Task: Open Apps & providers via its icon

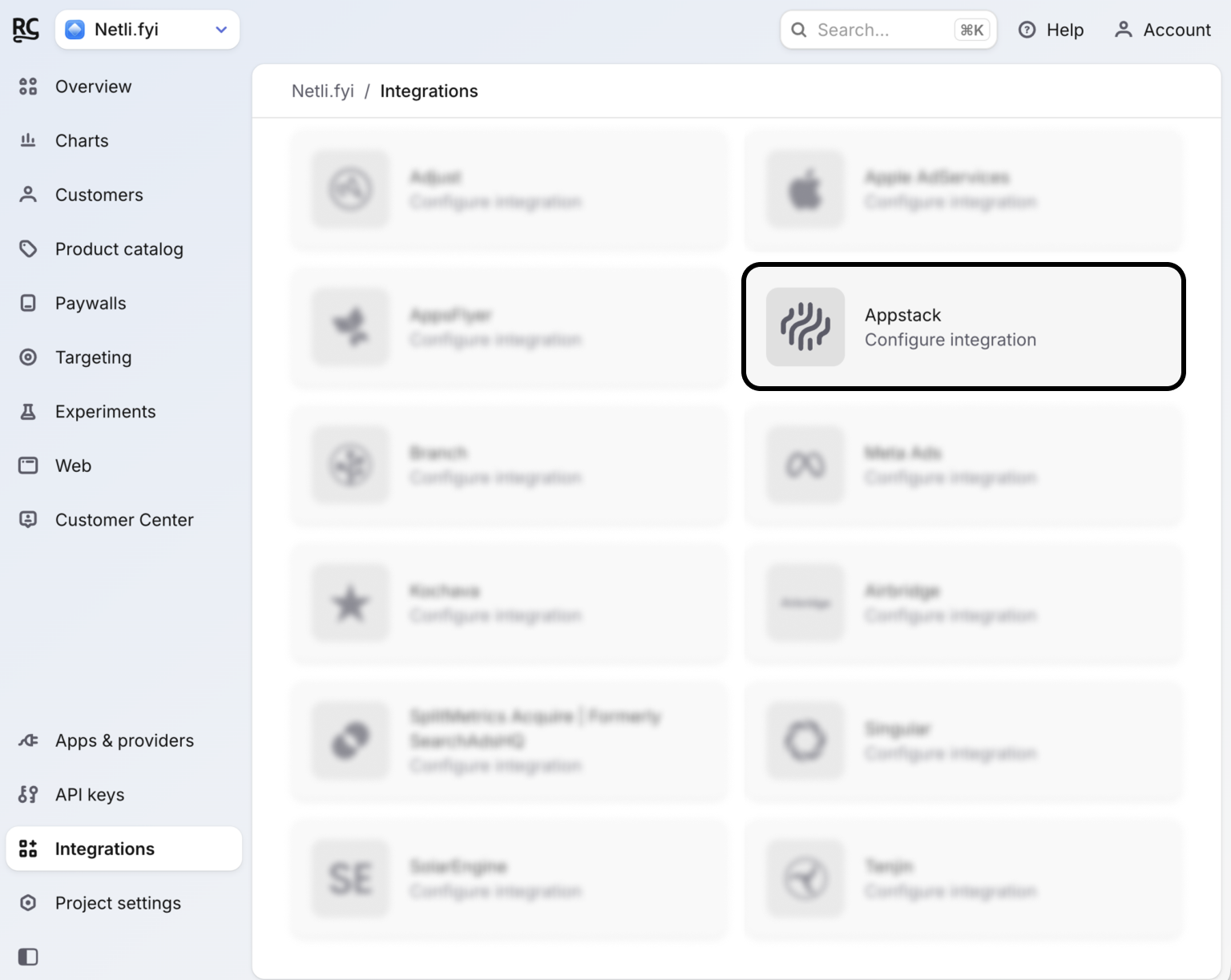Action: [28, 740]
